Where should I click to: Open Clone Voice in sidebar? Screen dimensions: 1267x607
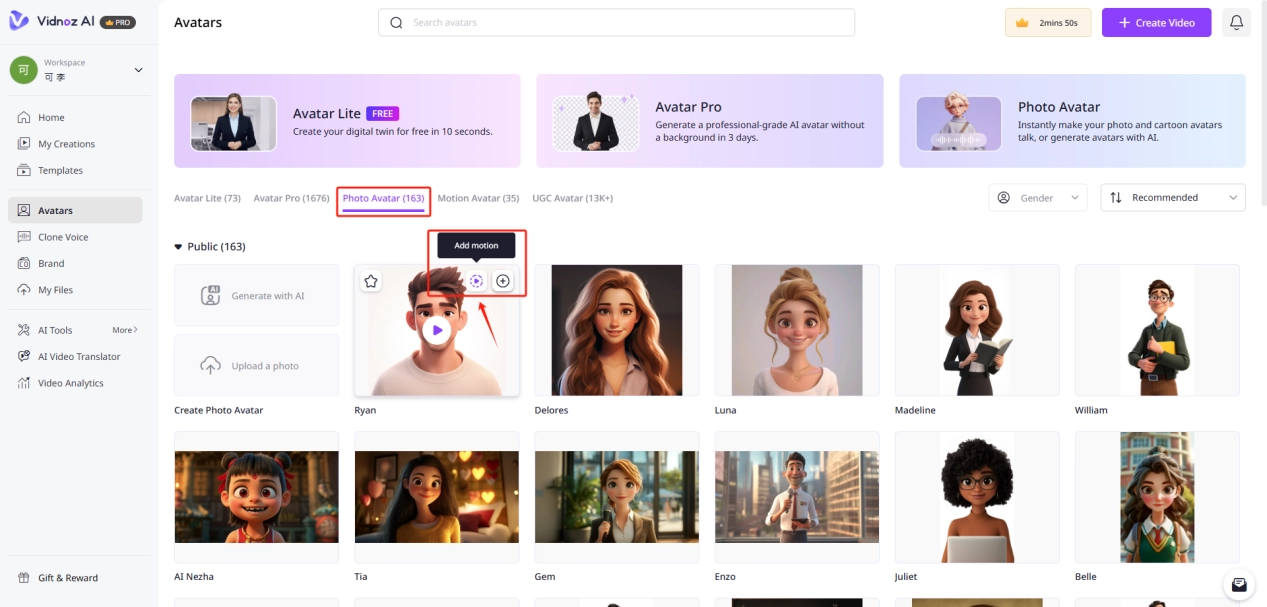coord(63,237)
